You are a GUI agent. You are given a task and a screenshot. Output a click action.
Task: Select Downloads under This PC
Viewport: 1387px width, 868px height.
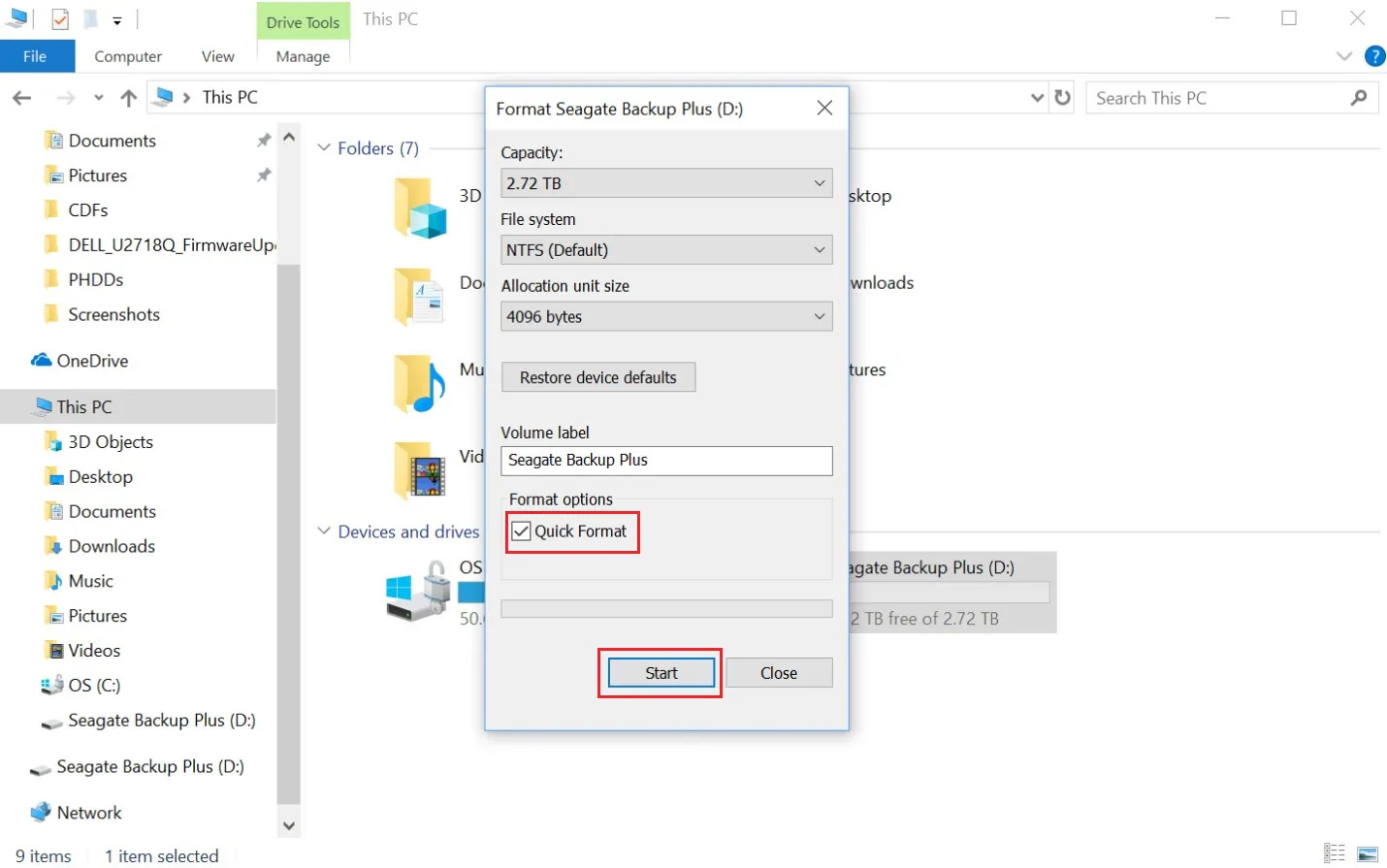click(100, 547)
